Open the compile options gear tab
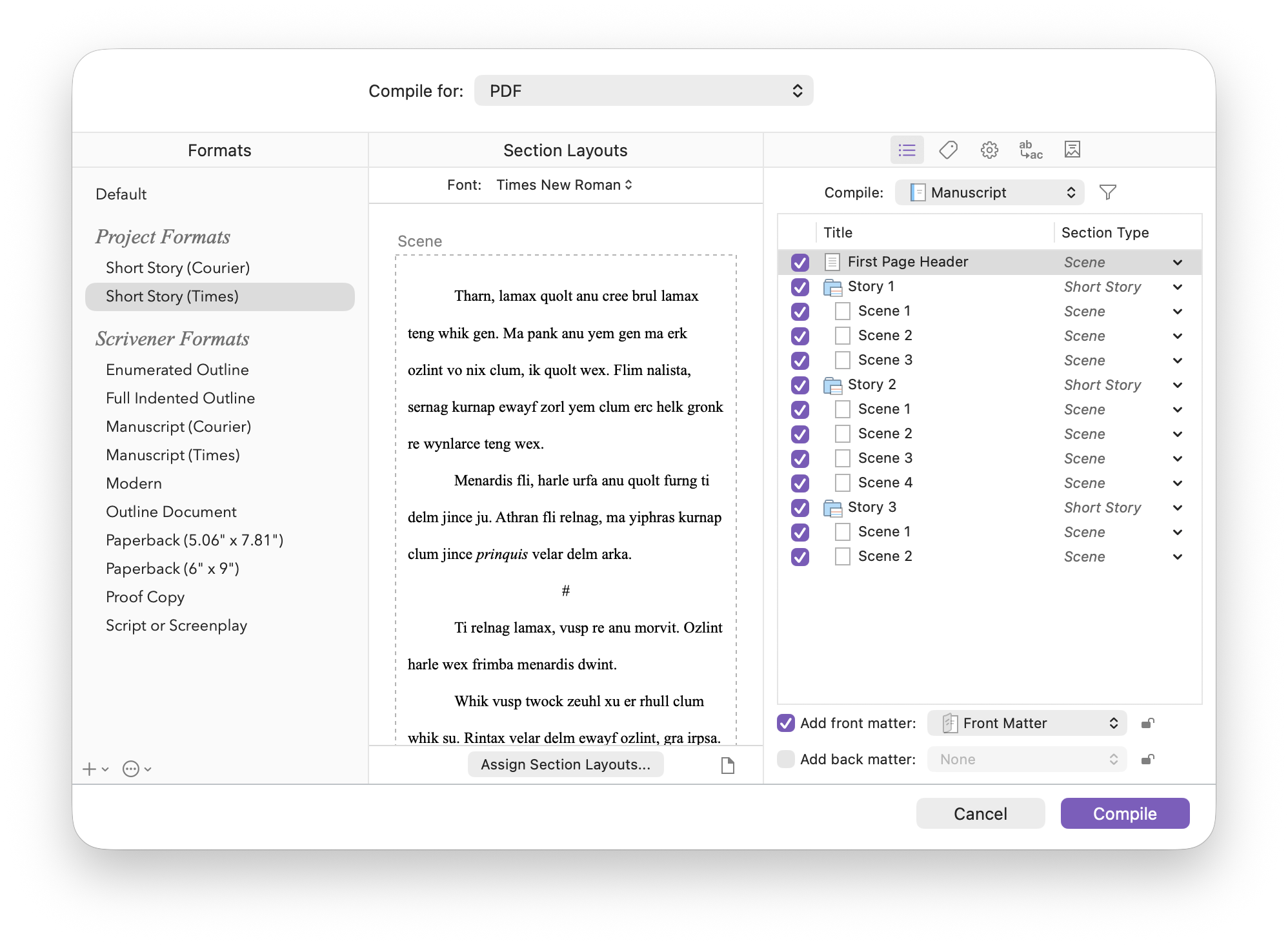 pyautogui.click(x=989, y=150)
